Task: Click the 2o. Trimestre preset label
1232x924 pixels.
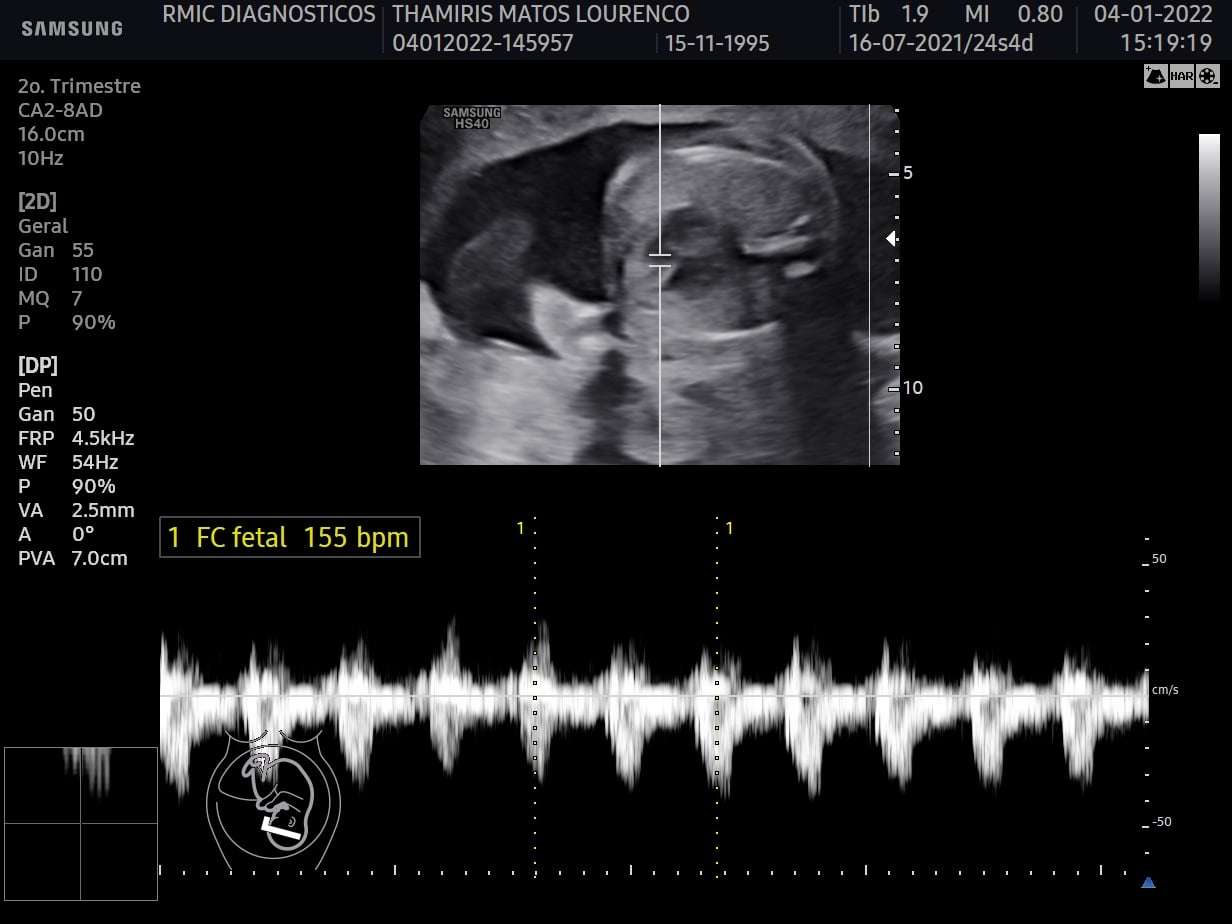Action: [x=80, y=86]
